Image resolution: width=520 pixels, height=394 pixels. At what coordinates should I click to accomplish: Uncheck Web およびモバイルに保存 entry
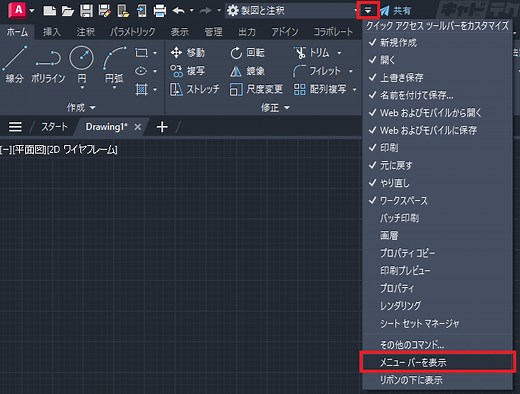(x=437, y=130)
